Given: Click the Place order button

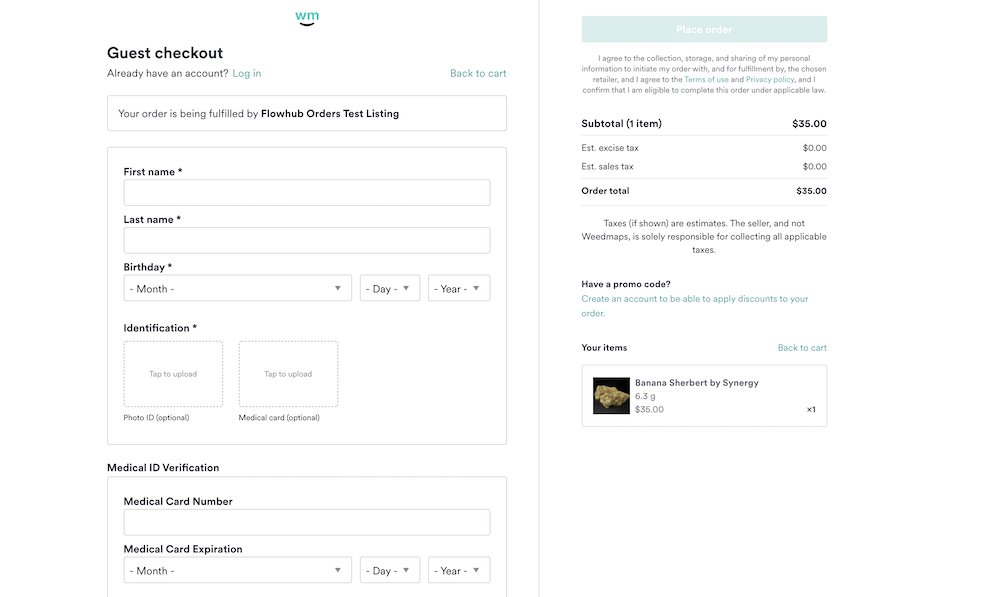Looking at the screenshot, I should tap(704, 28).
